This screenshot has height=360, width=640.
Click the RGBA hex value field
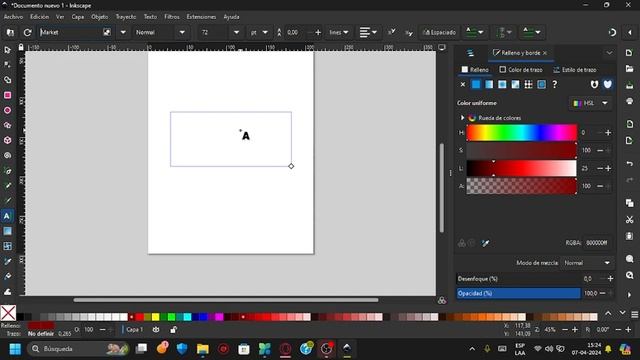coord(597,243)
